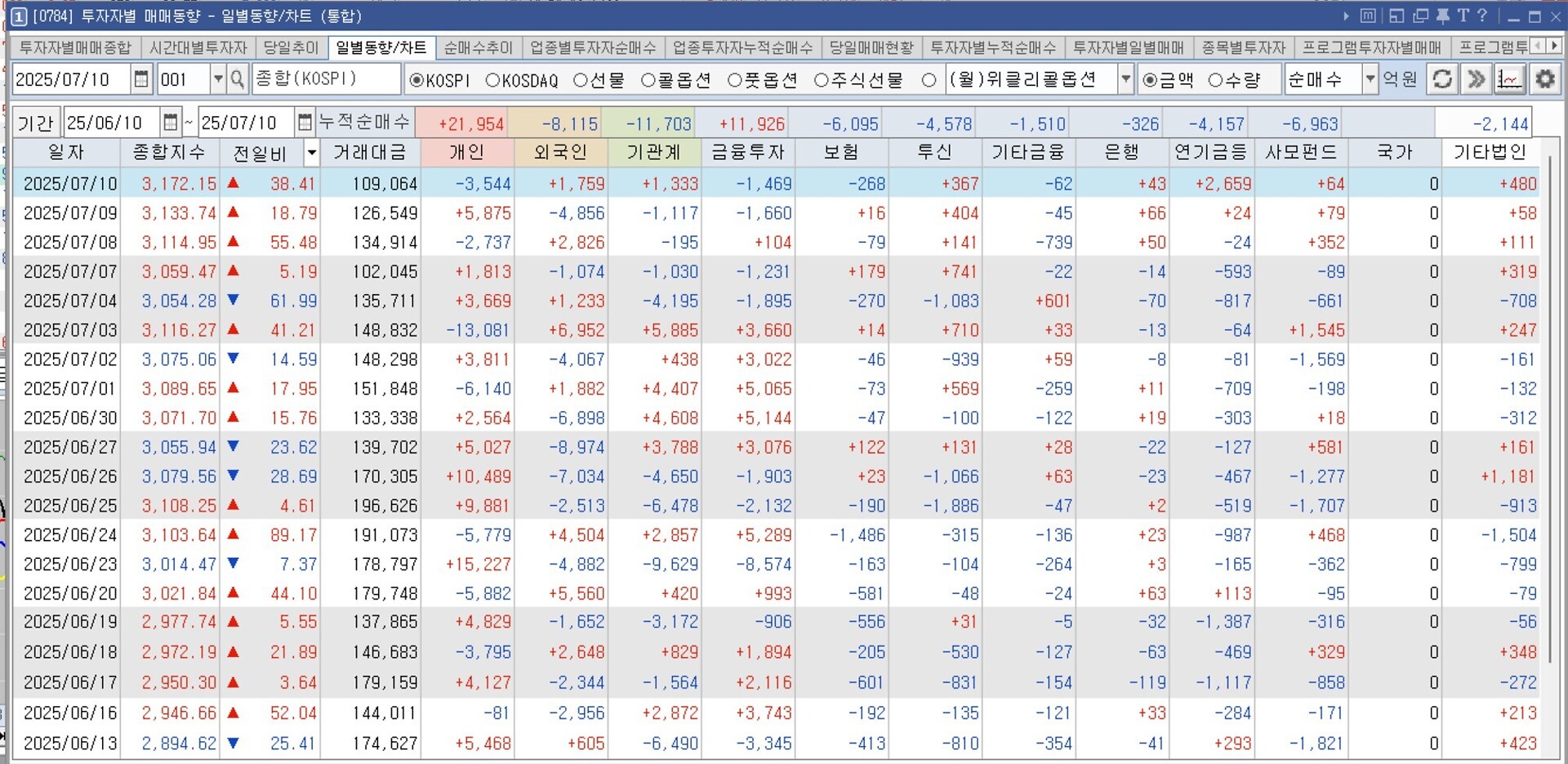
Task: Click the T font-size icon in the title bar
Action: tap(1463, 16)
